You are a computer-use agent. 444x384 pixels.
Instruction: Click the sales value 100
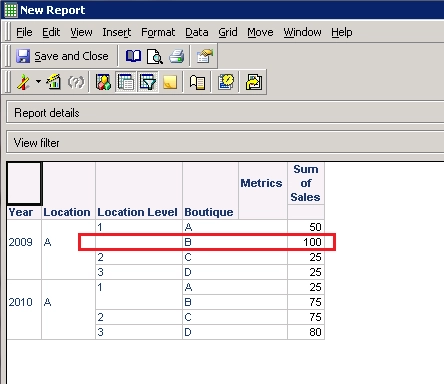(x=312, y=242)
